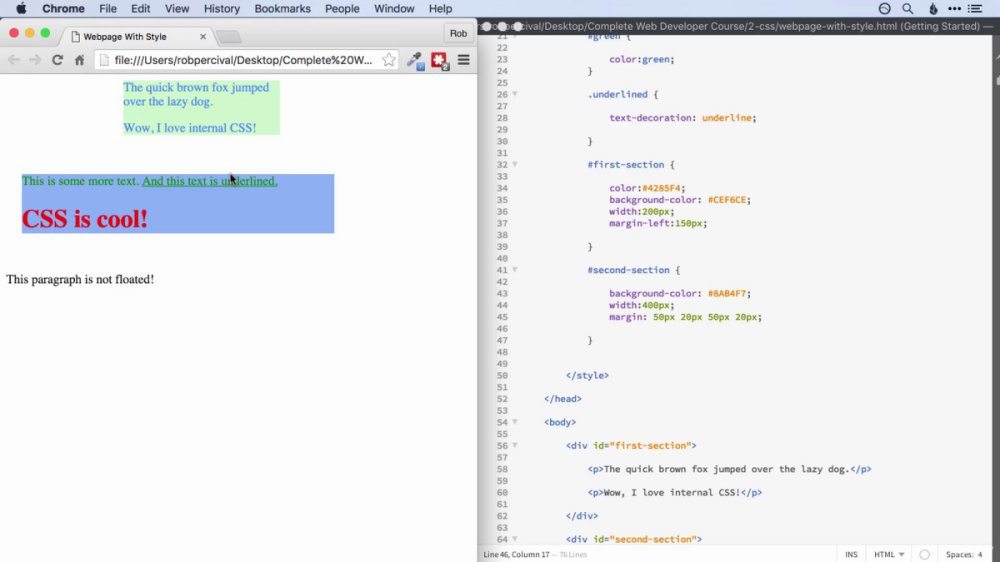This screenshot has width=1000, height=562.
Task: Click the #CEF6CE background color value
Action: tap(726, 200)
